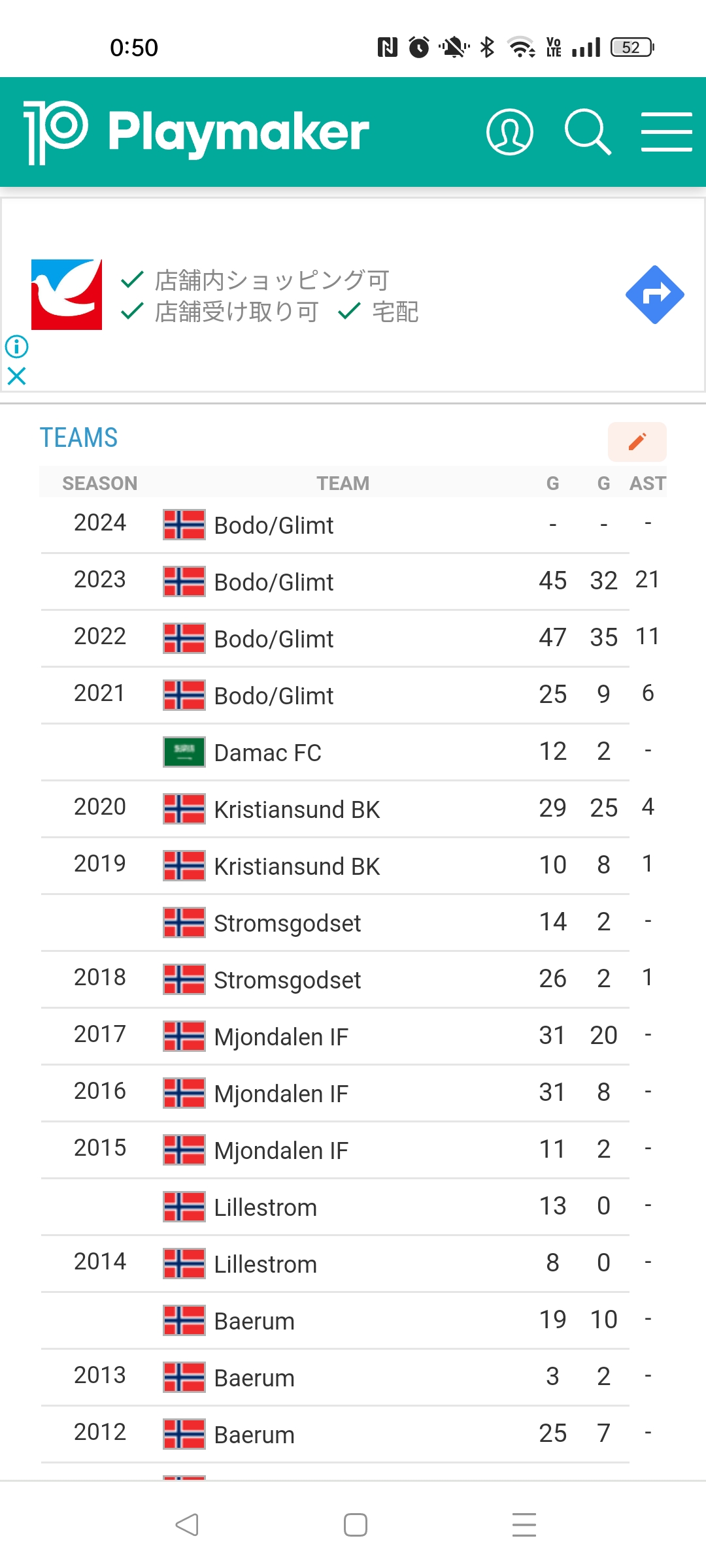Tap the blue directions arrow icon
706x1568 pixels.
pos(654,295)
